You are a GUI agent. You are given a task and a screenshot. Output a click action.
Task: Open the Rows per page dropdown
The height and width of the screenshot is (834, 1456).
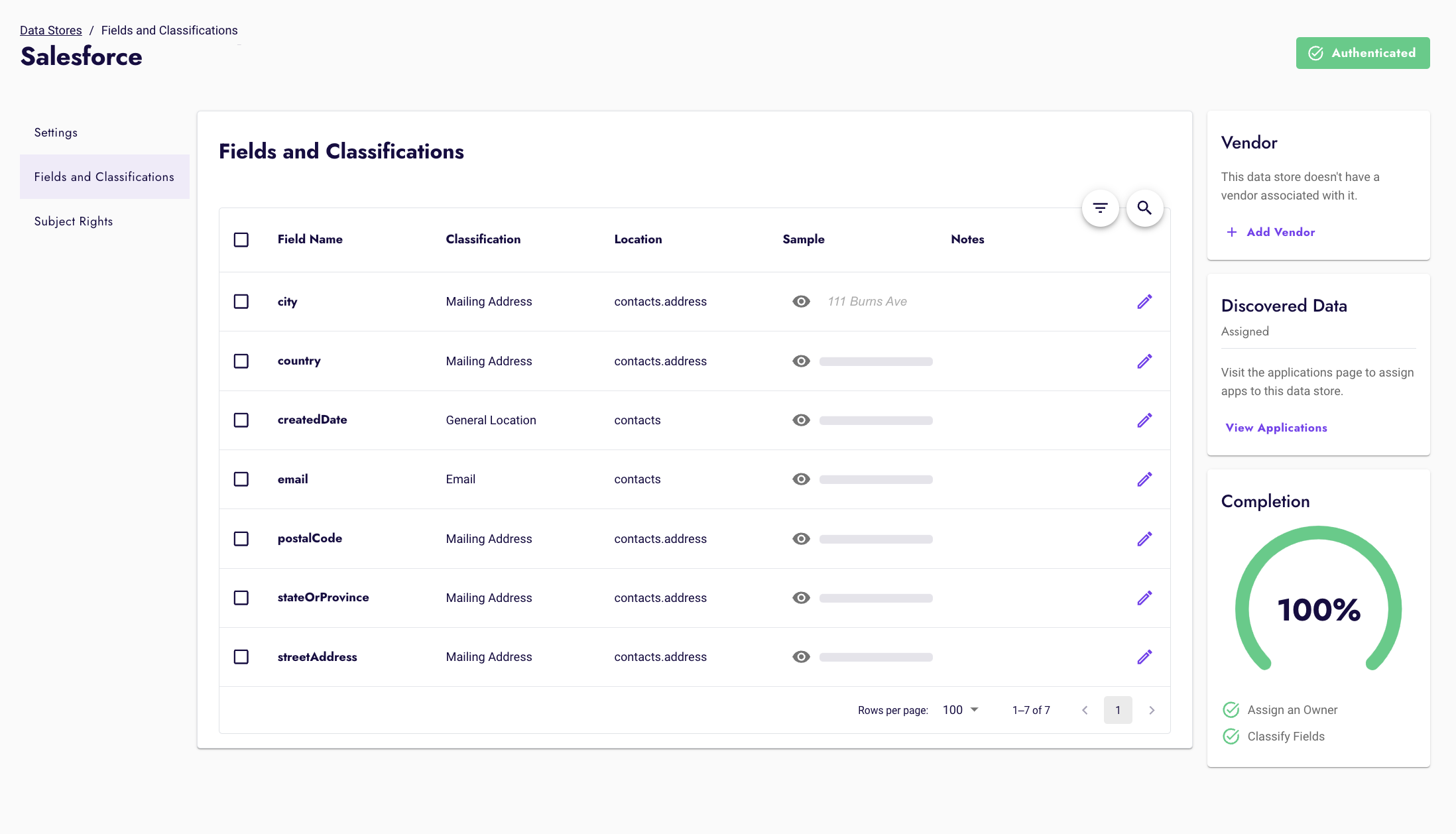pos(960,710)
